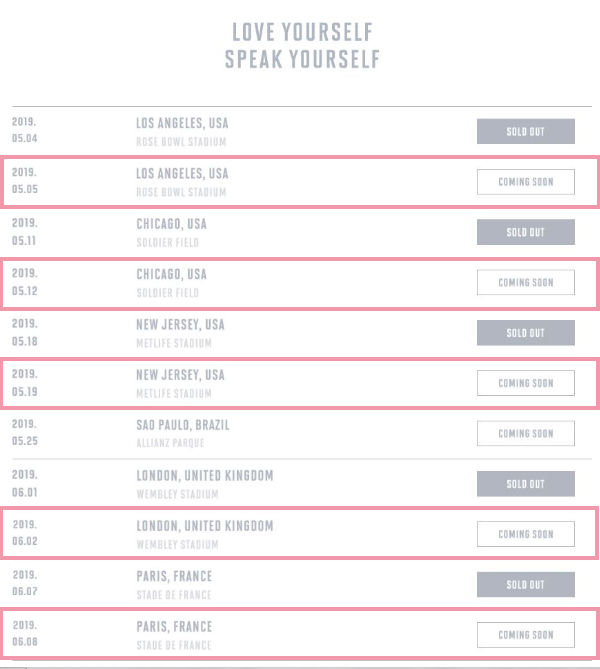Click the Allianz Parque venue name
The width and height of the screenshot is (600, 669).
170,443
